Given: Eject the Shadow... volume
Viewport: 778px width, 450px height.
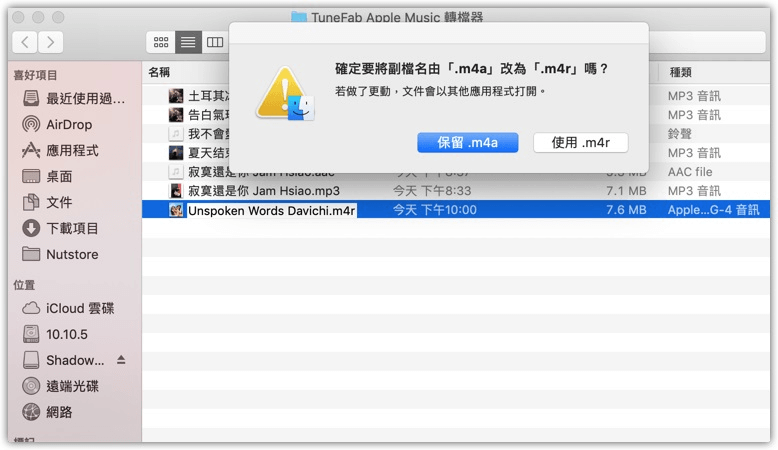Looking at the screenshot, I should tap(121, 360).
